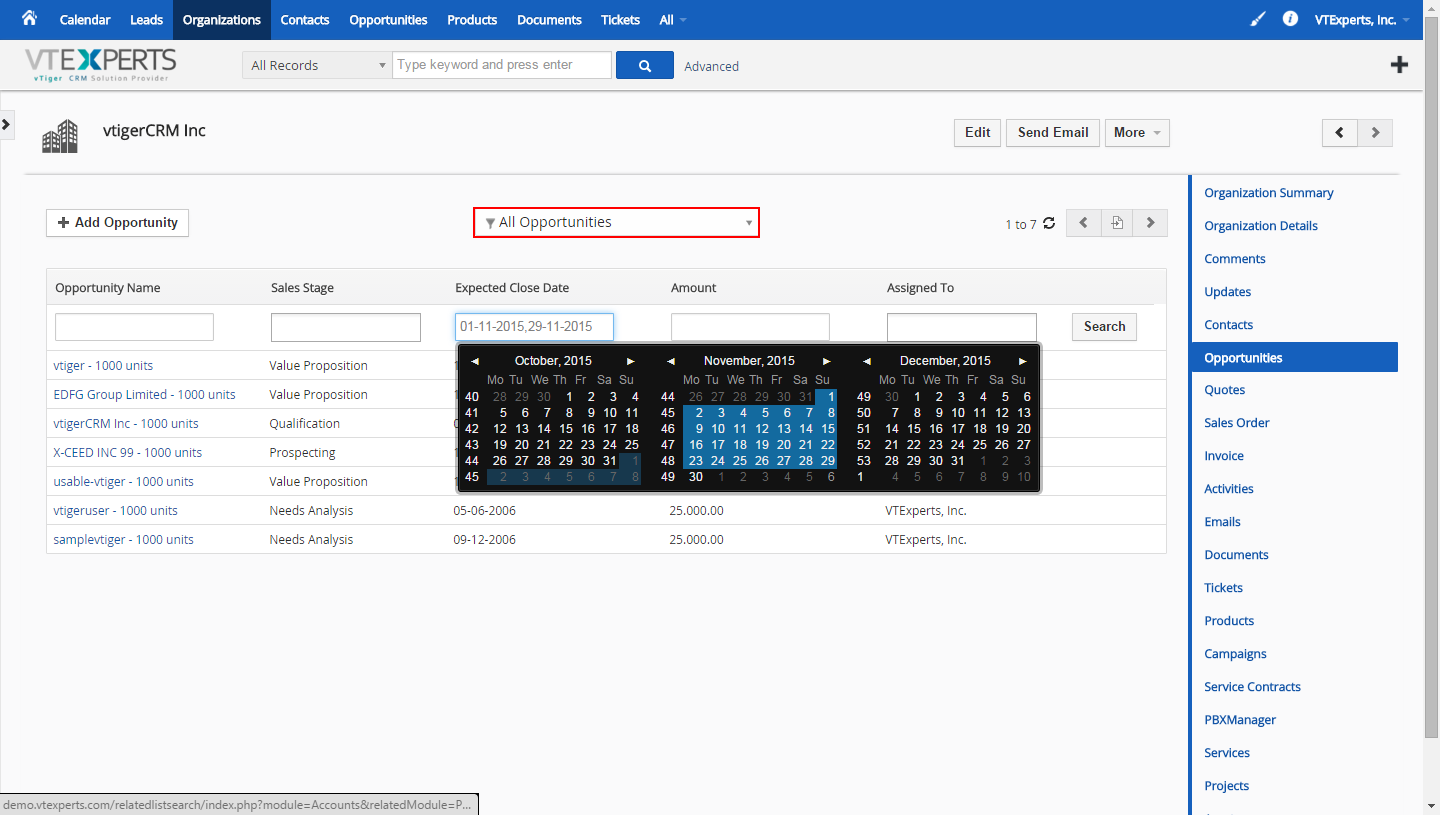
Task: Open PBXManager in sidebar
Action: (x=1240, y=720)
